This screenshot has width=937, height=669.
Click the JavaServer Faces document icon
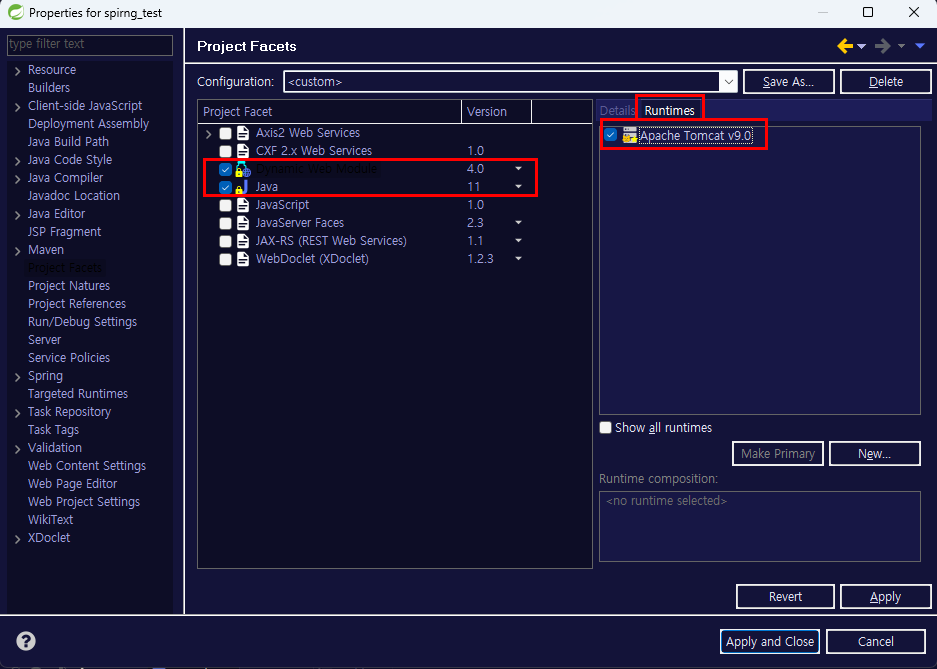243,223
